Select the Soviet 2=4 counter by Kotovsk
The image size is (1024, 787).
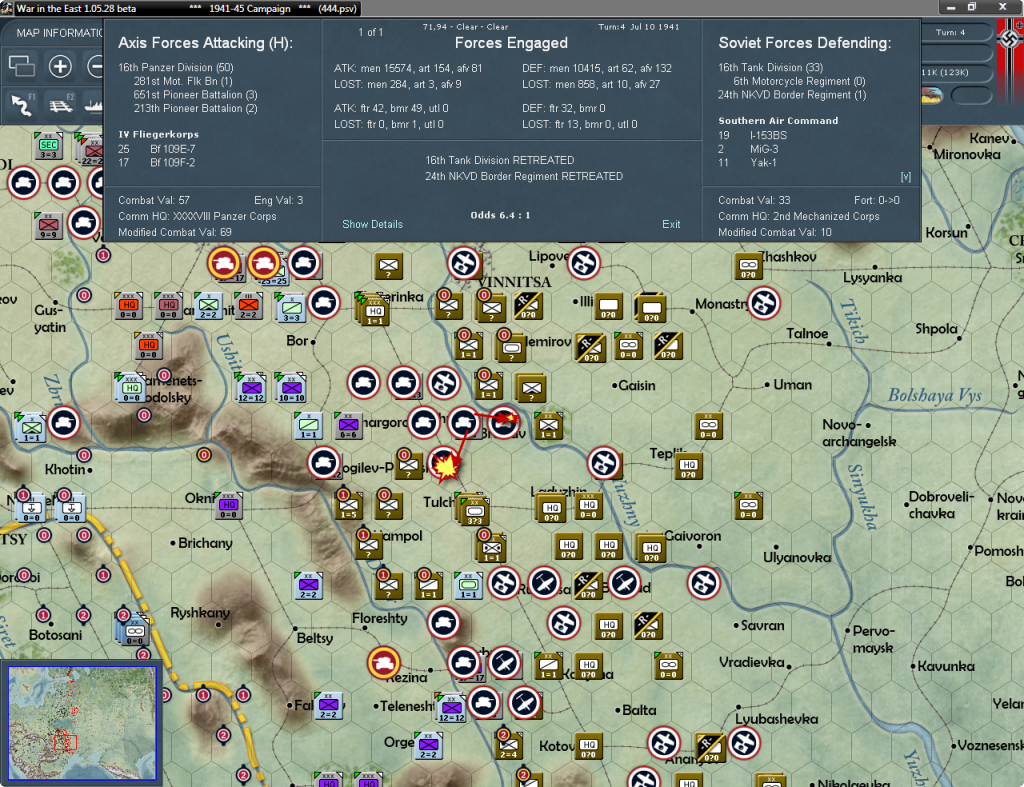[x=509, y=745]
